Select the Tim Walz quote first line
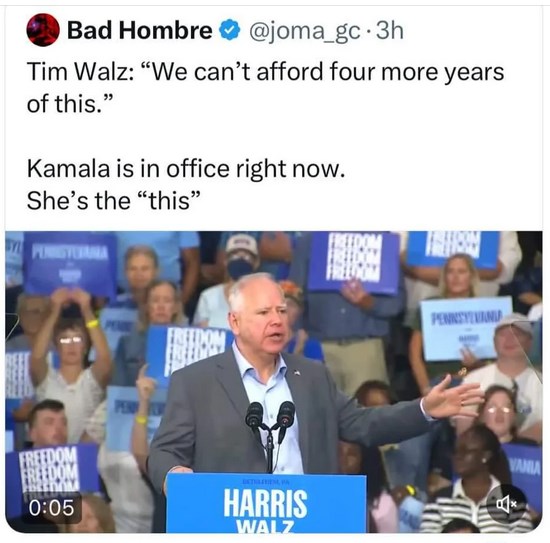 [x=266, y=72]
